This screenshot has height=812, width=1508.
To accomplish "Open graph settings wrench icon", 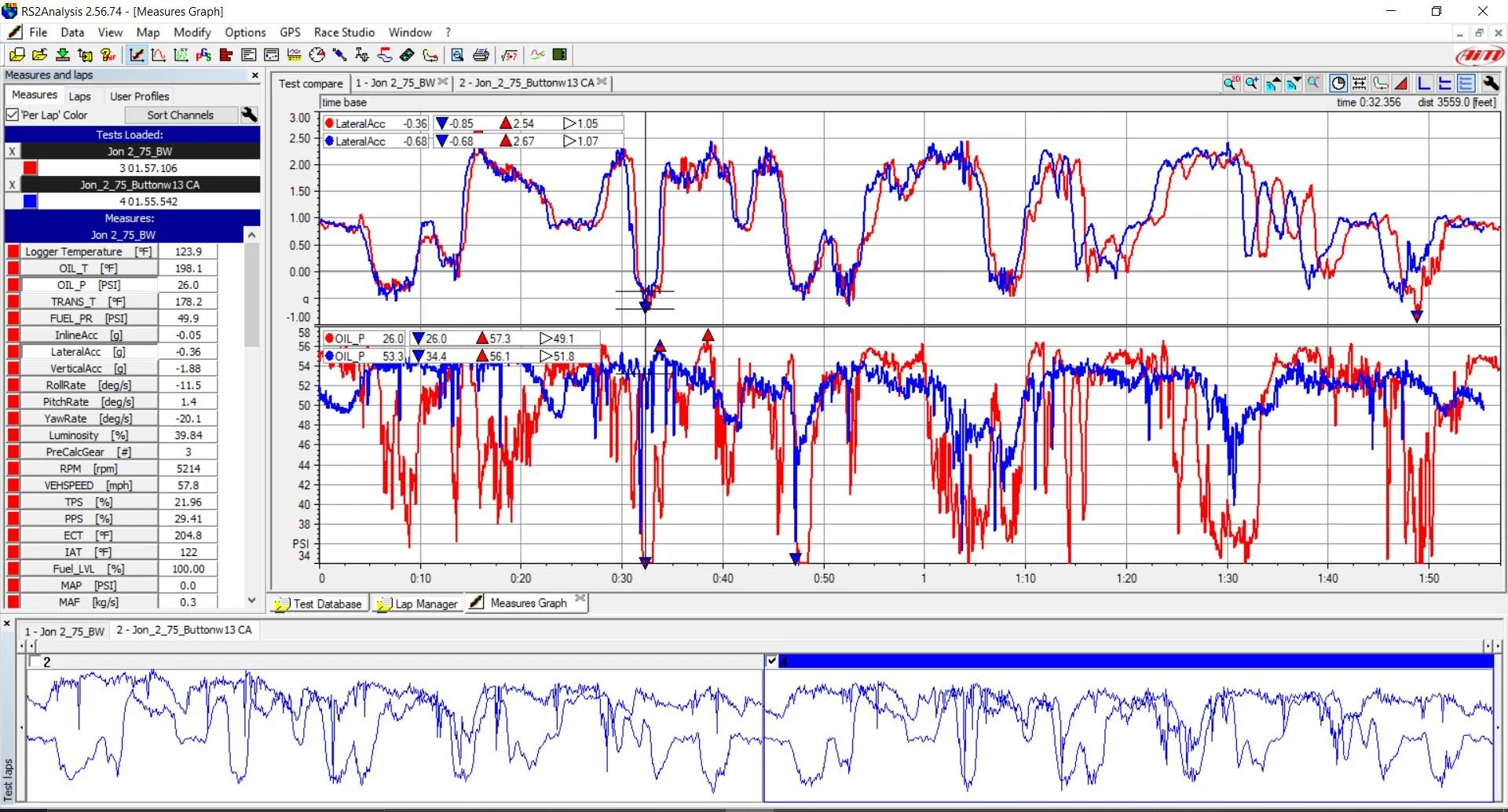I will click(x=1490, y=82).
